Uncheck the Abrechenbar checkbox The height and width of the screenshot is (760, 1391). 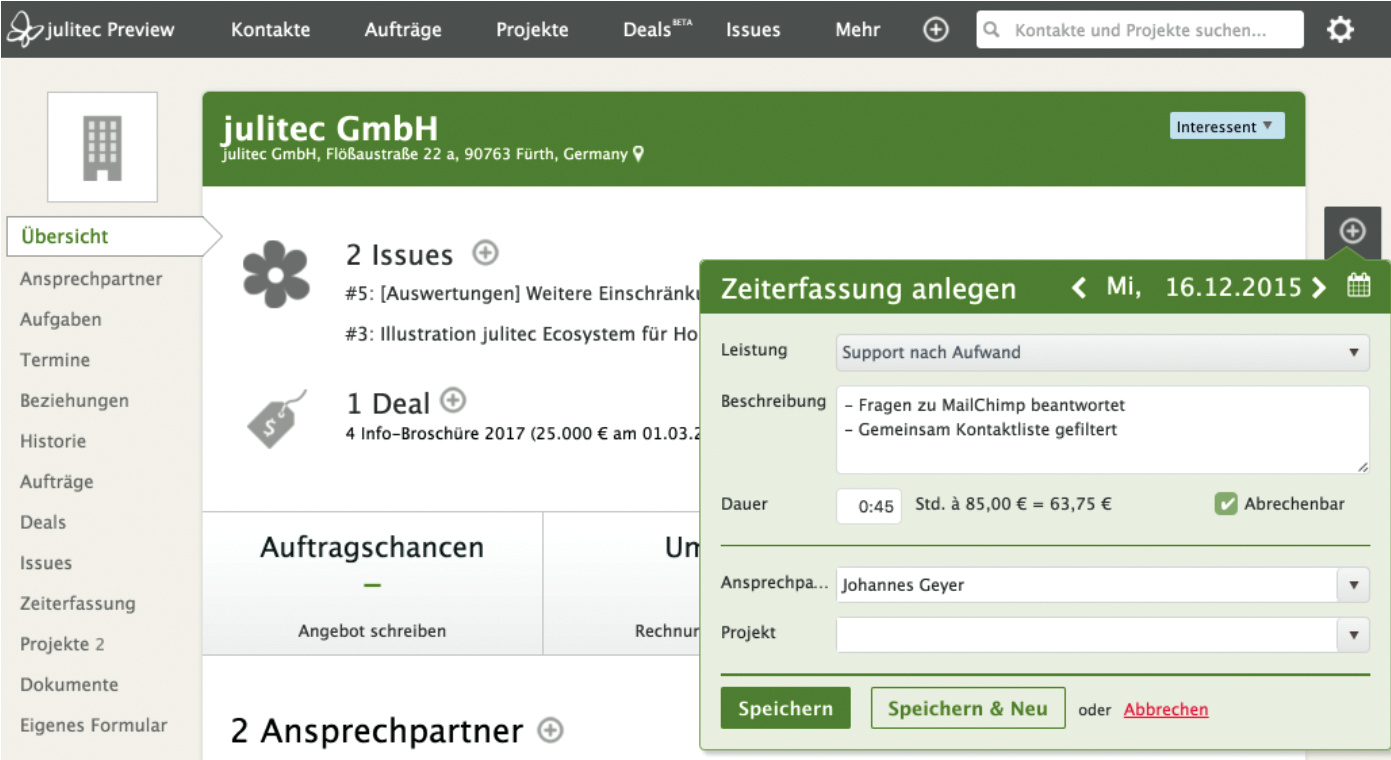[1226, 504]
